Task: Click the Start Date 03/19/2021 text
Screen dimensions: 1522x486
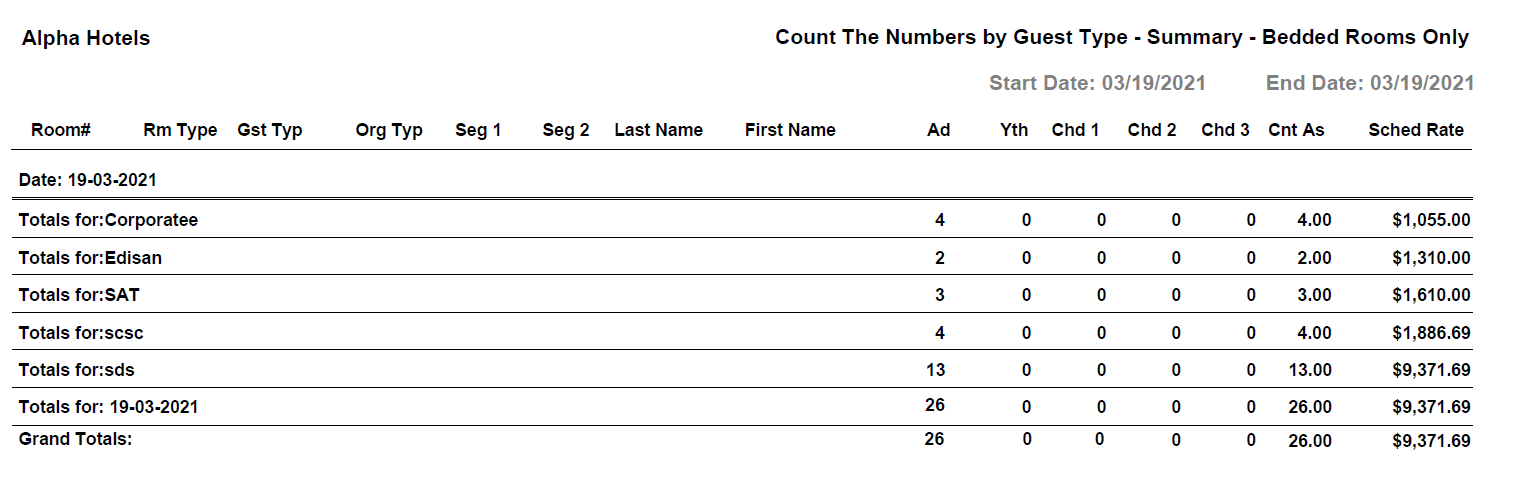Action: tap(1097, 83)
